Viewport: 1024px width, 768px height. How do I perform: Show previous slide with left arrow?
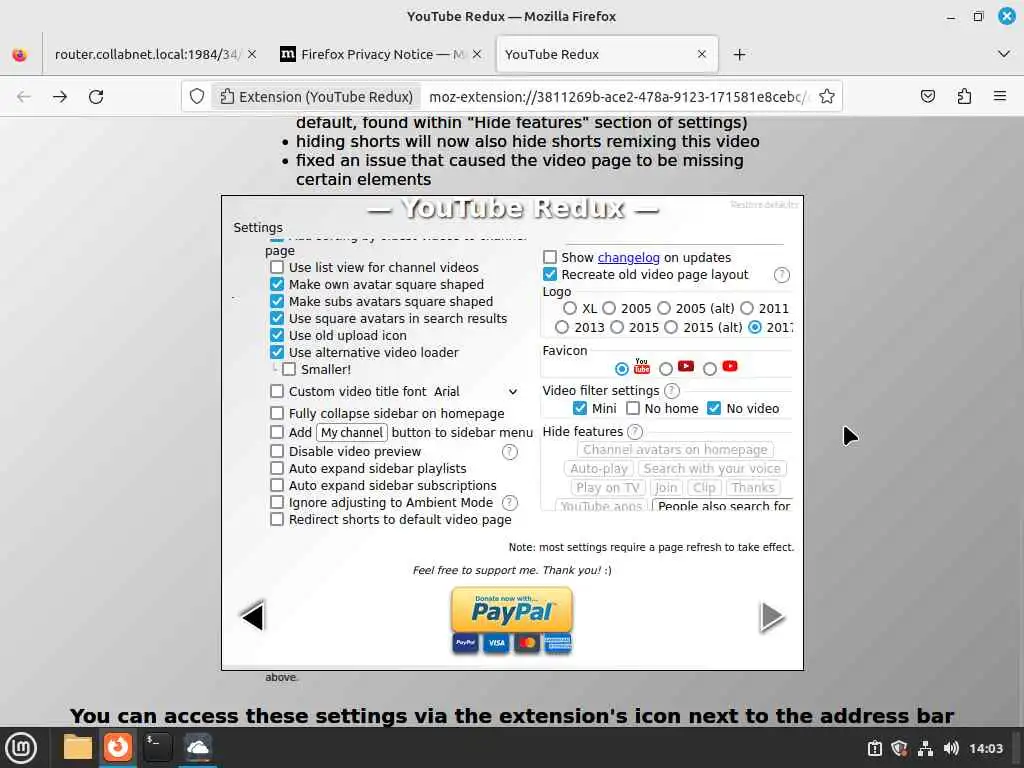click(253, 616)
